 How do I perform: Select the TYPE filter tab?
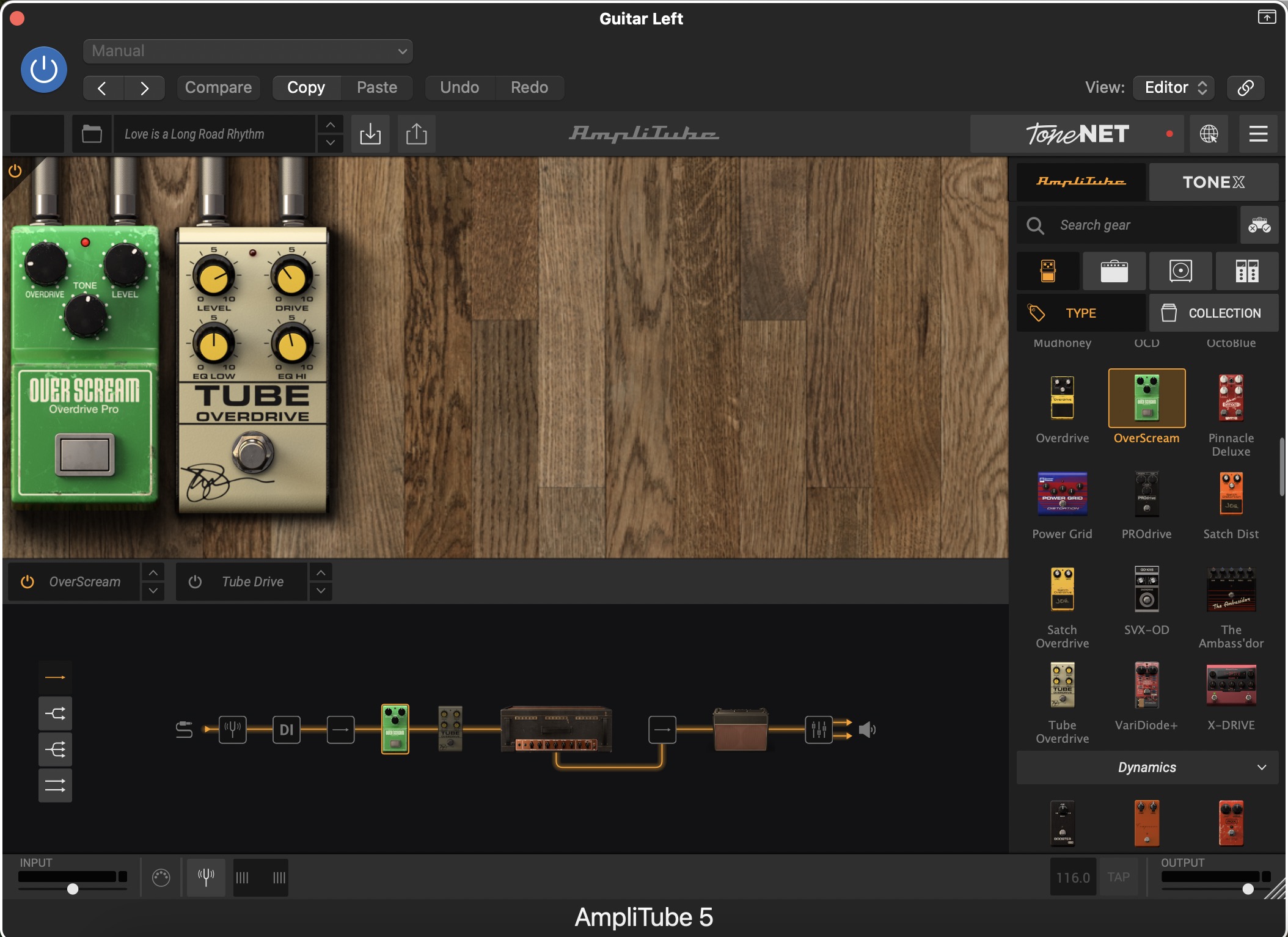(x=1081, y=313)
